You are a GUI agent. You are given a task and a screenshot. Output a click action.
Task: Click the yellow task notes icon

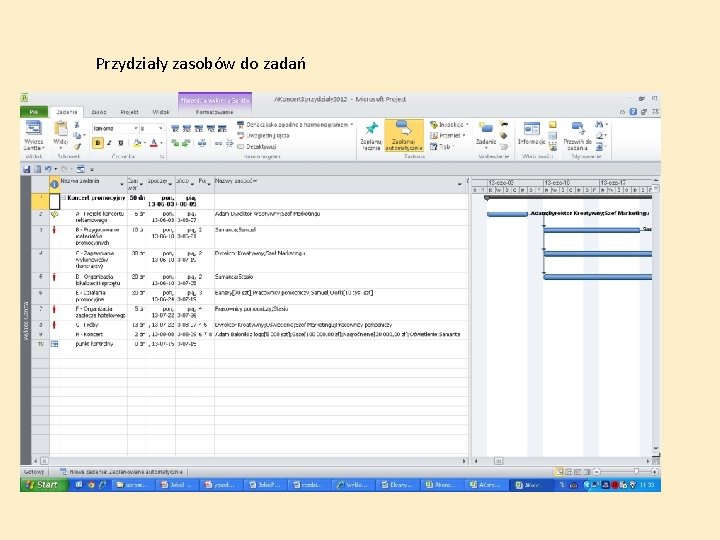click(x=553, y=125)
